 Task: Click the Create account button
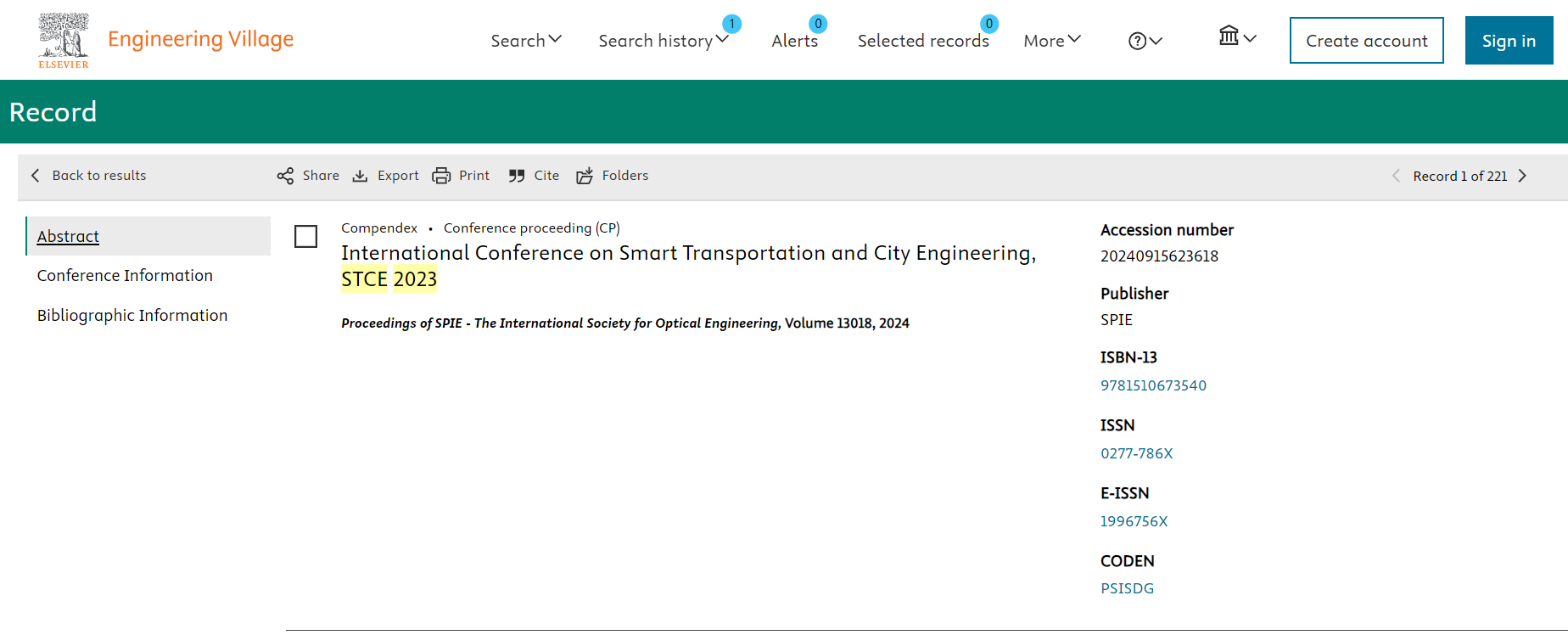(1366, 40)
